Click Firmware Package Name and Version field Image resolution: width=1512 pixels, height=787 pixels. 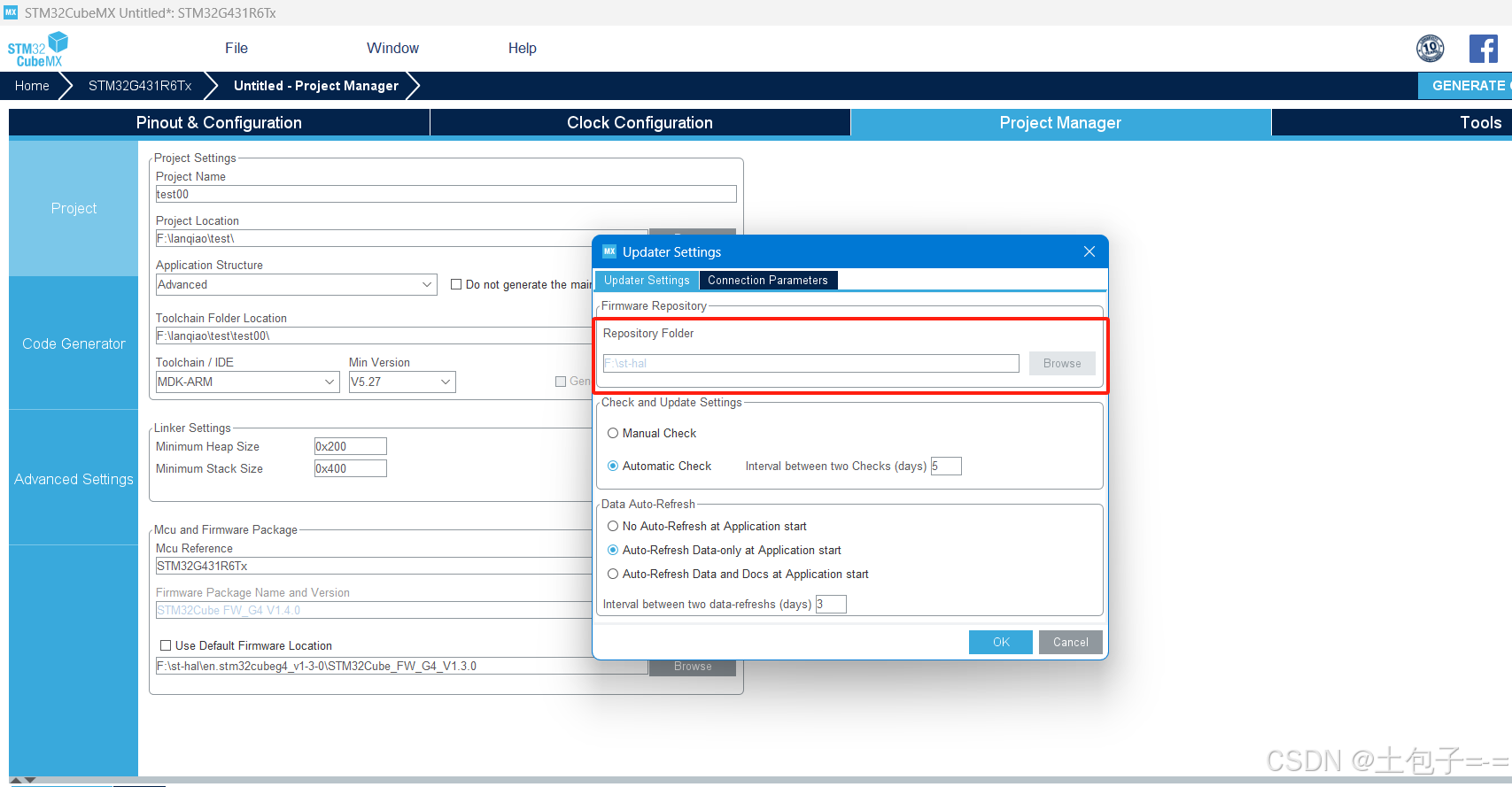(x=374, y=610)
